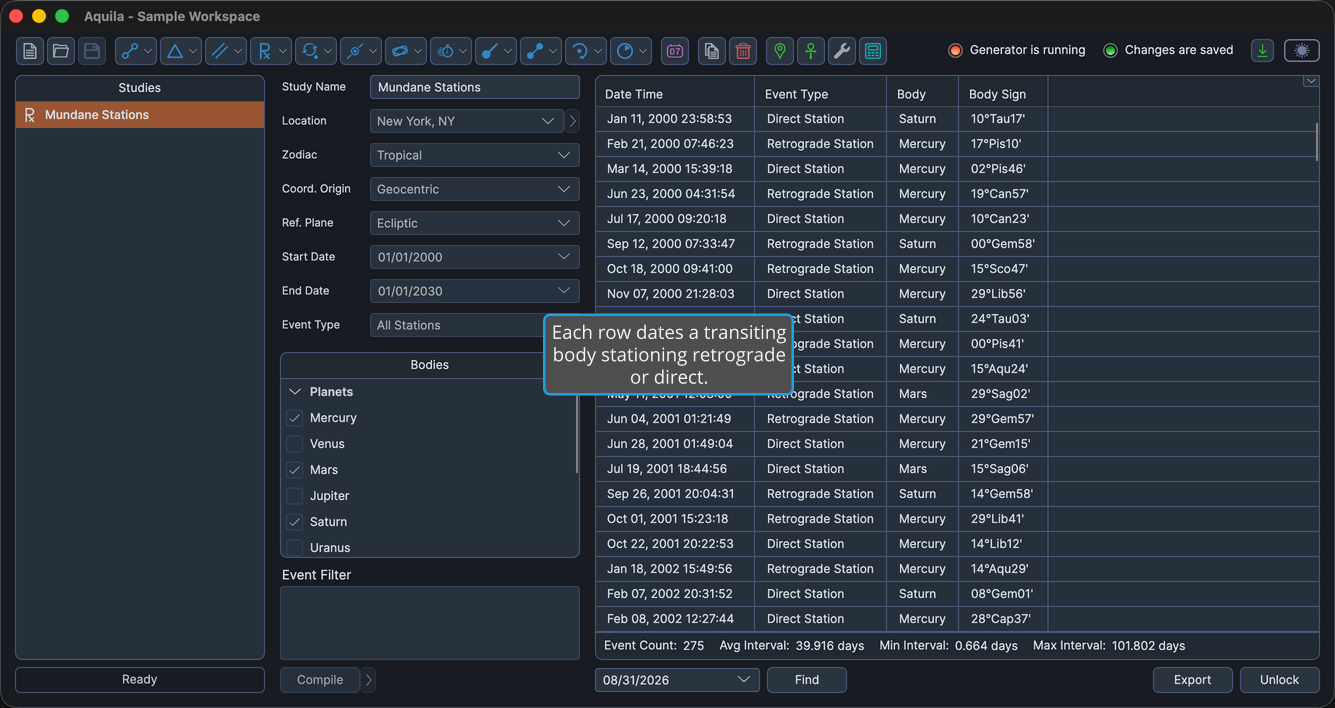This screenshot has height=708, width=1335.
Task: Click the copy documents icon
Action: 712,51
